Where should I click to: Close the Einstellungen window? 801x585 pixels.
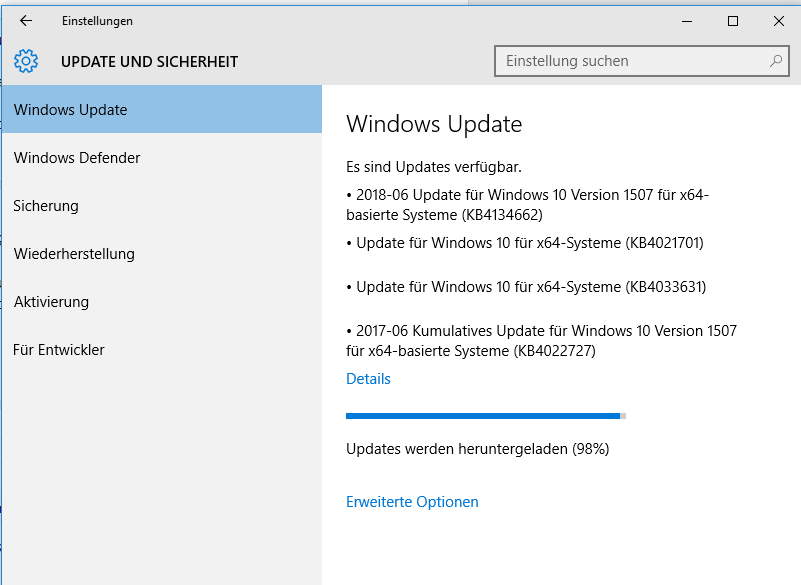[779, 21]
